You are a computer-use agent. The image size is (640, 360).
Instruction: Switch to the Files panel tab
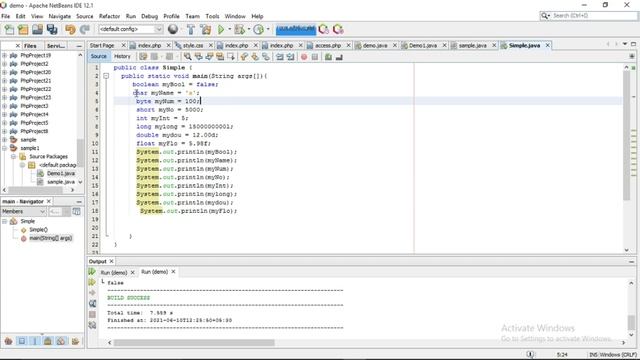30,46
